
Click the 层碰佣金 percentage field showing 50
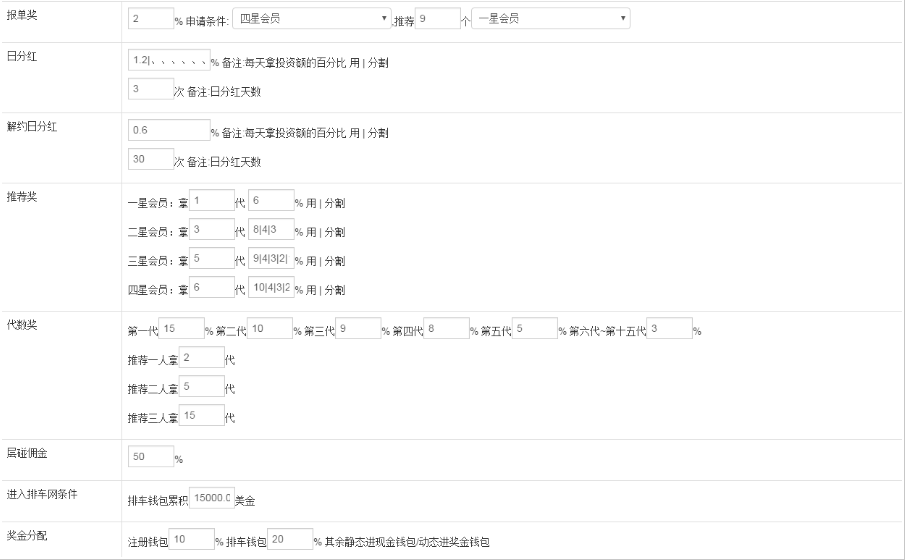tap(151, 457)
